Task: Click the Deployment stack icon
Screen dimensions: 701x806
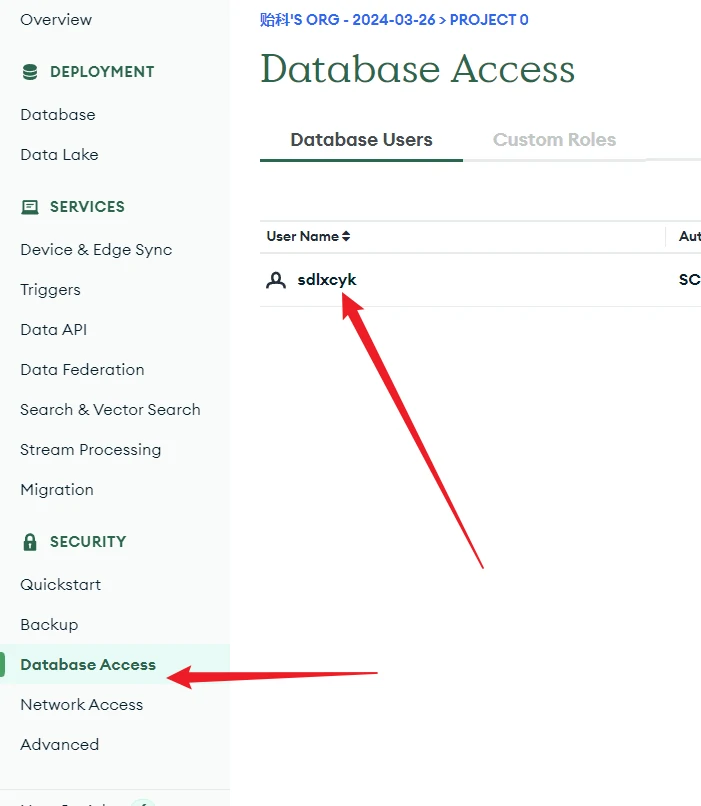Action: click(x=30, y=72)
